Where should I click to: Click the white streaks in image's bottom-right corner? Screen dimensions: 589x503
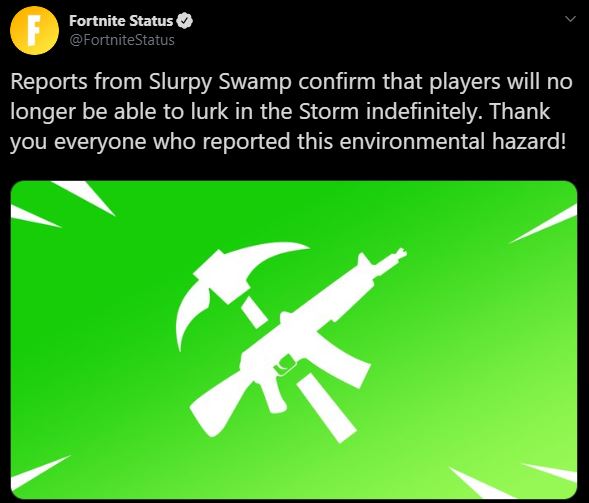pos(515,482)
